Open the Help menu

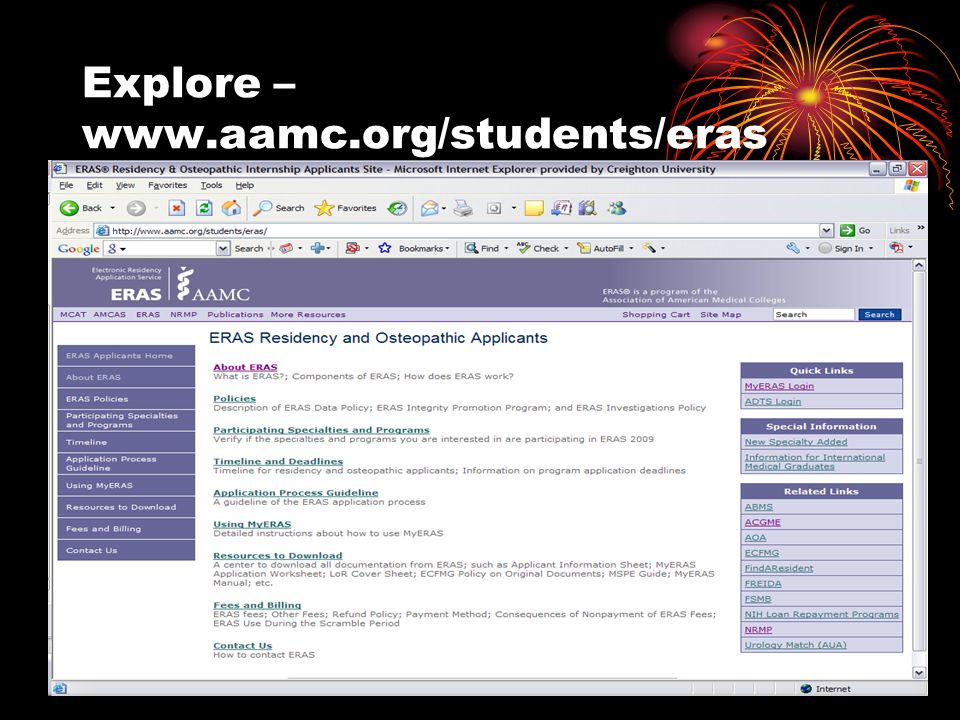244,185
